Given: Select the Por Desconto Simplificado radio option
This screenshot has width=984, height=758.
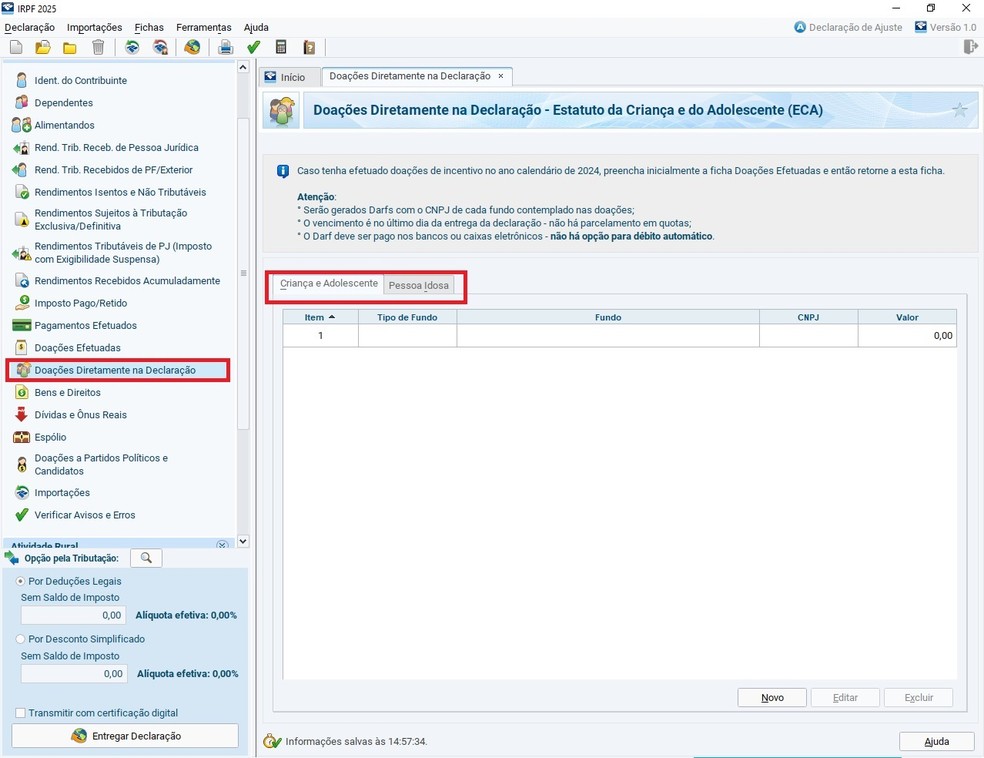Looking at the screenshot, I should pyautogui.click(x=21, y=639).
